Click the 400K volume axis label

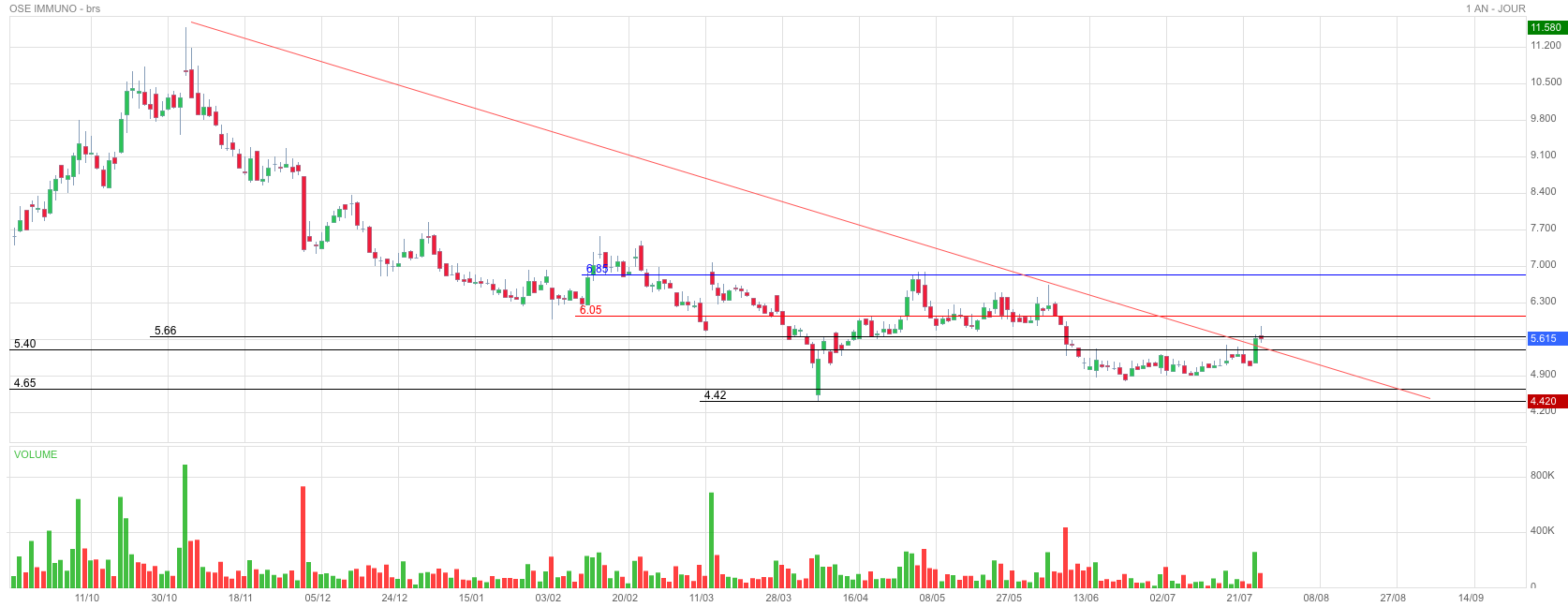(x=1542, y=531)
